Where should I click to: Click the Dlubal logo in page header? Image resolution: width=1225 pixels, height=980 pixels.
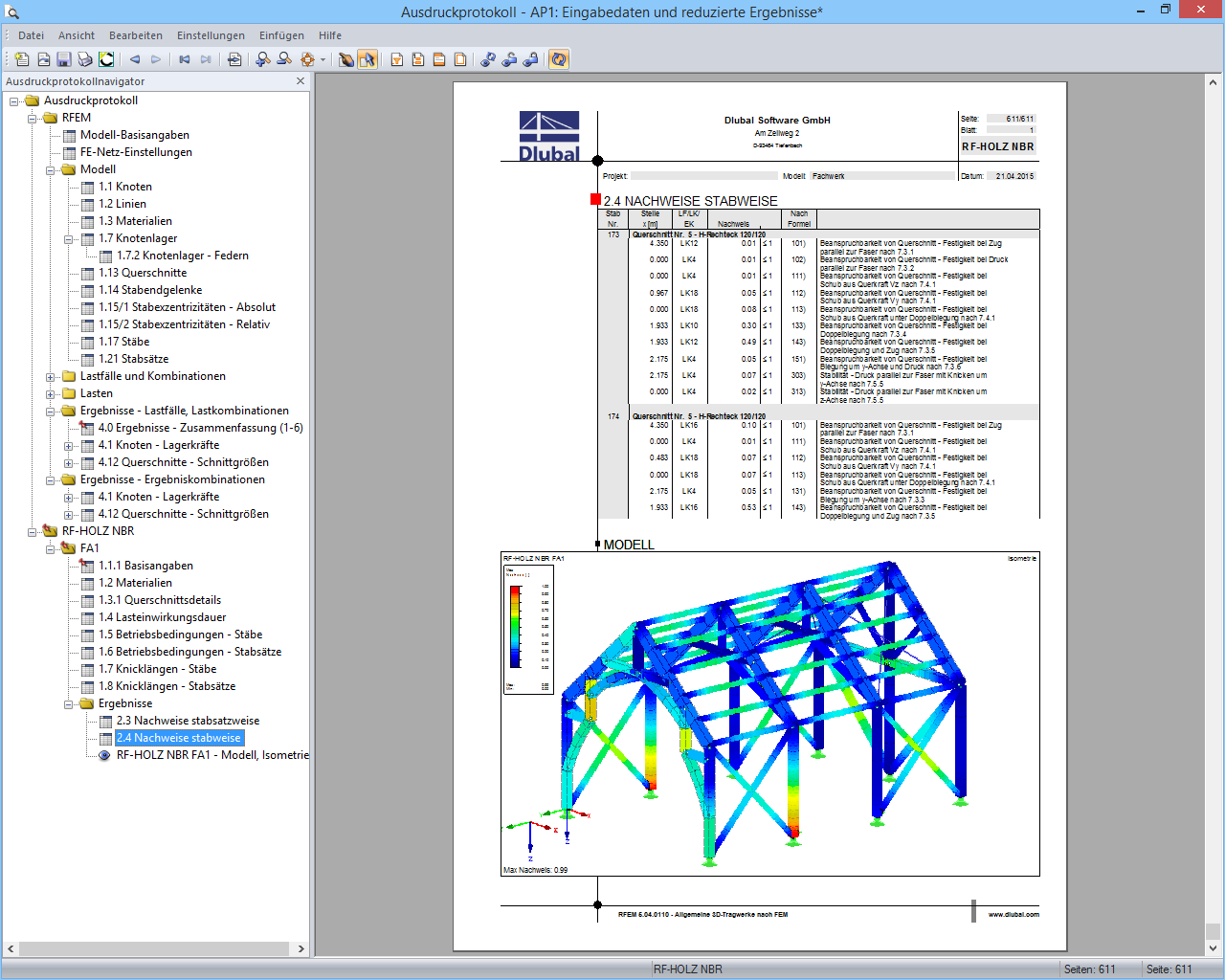pyautogui.click(x=549, y=136)
